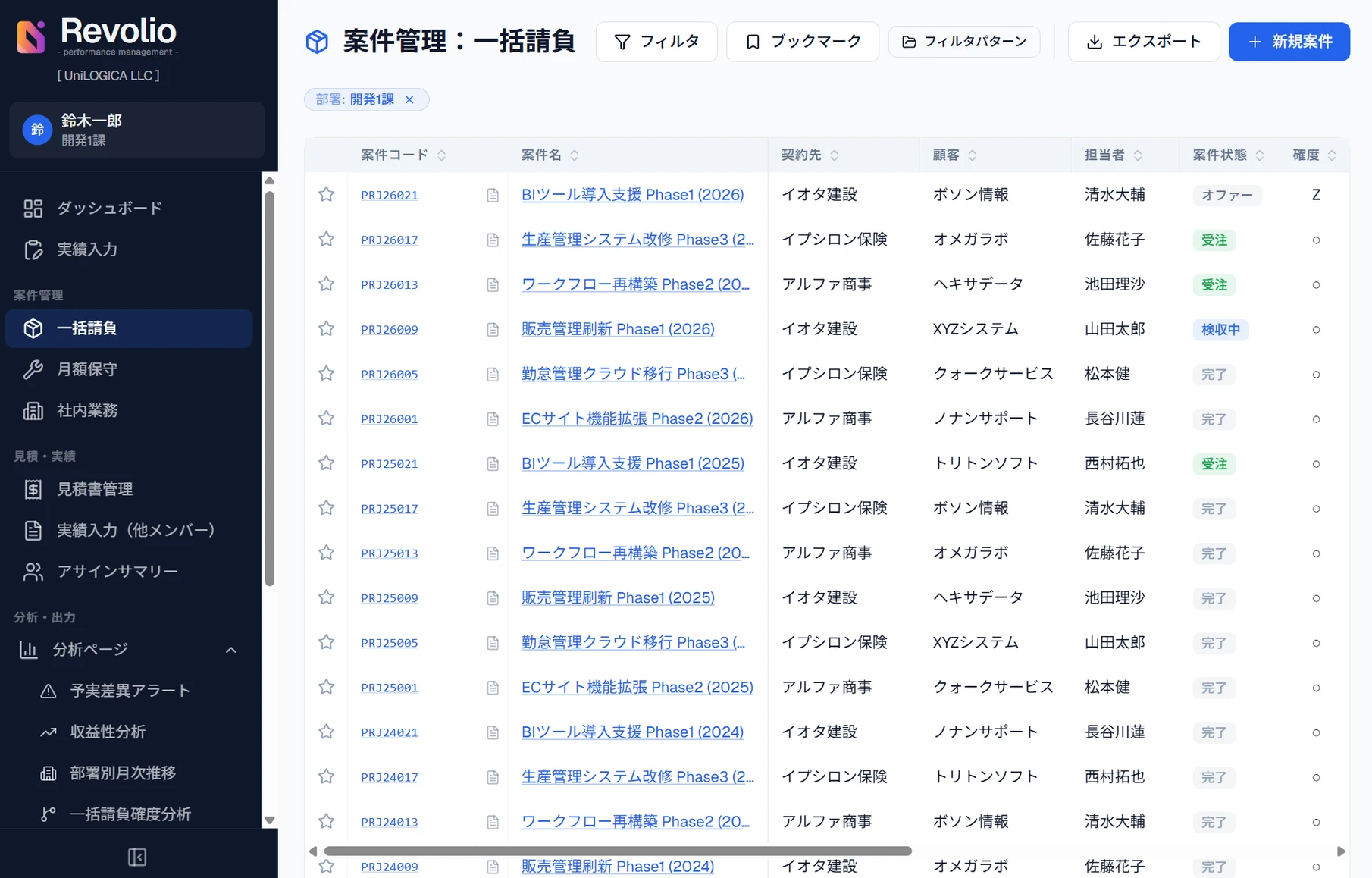Click the Revolio logo
This screenshot has width=1372, height=878.
point(96,36)
